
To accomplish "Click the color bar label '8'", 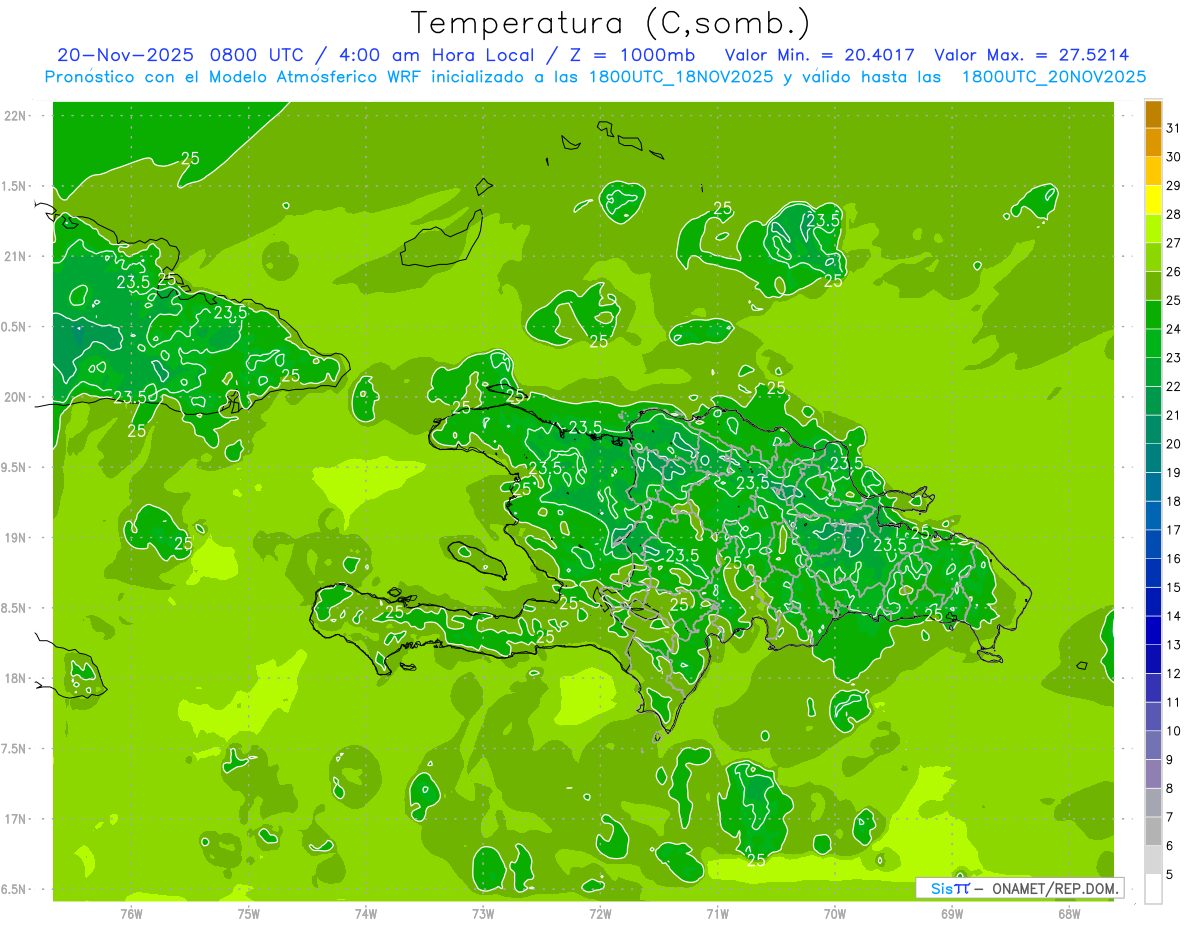I will click(x=1170, y=789).
